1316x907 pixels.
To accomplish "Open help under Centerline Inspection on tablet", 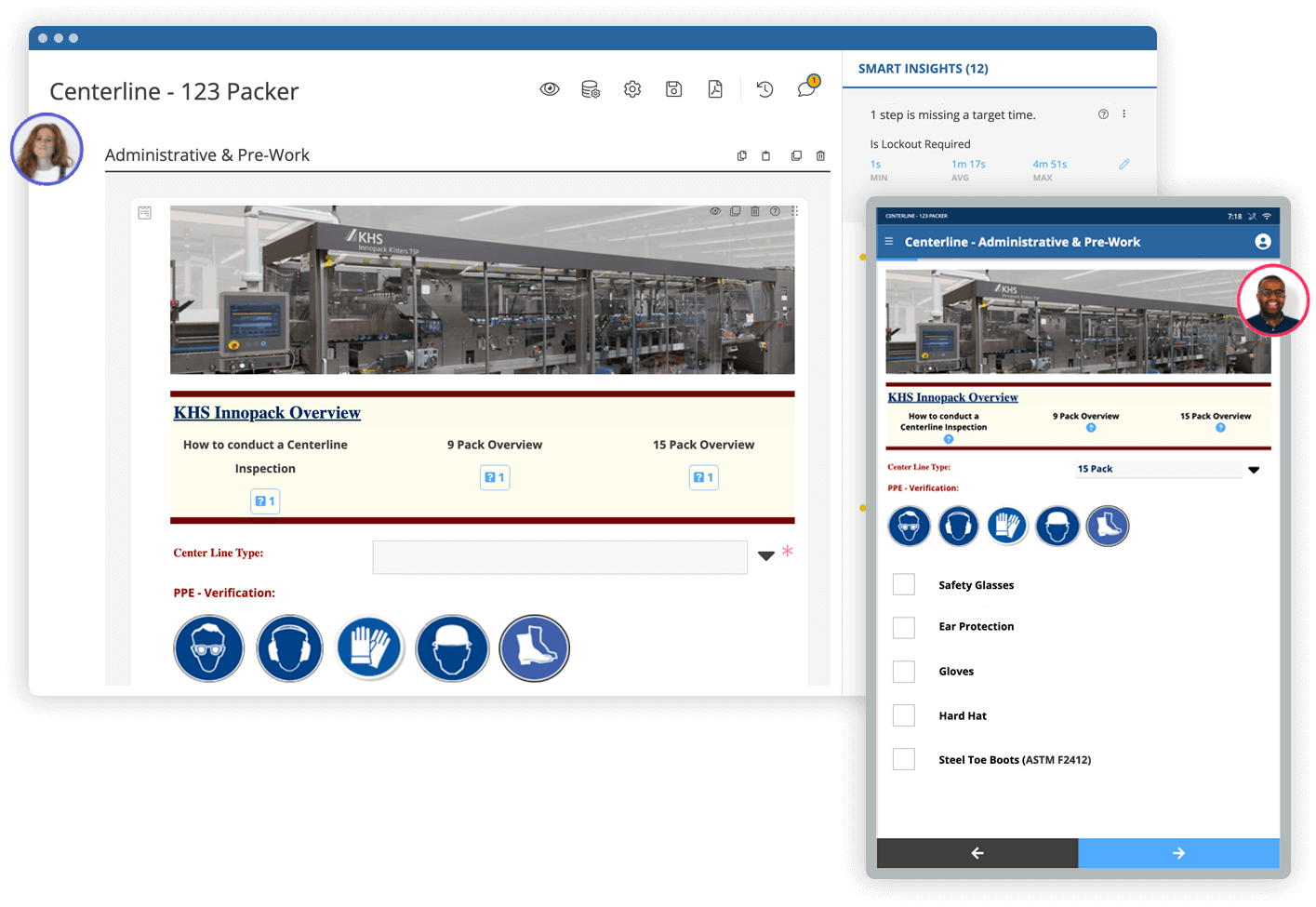I will pos(949,439).
